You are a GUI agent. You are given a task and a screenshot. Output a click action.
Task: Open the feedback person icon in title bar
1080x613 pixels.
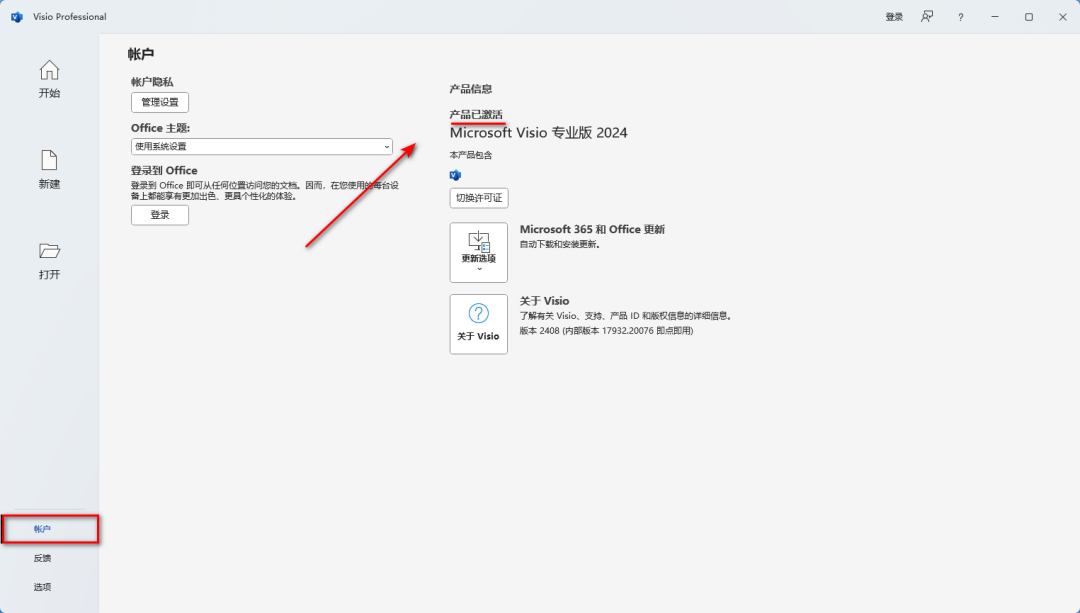pos(927,16)
